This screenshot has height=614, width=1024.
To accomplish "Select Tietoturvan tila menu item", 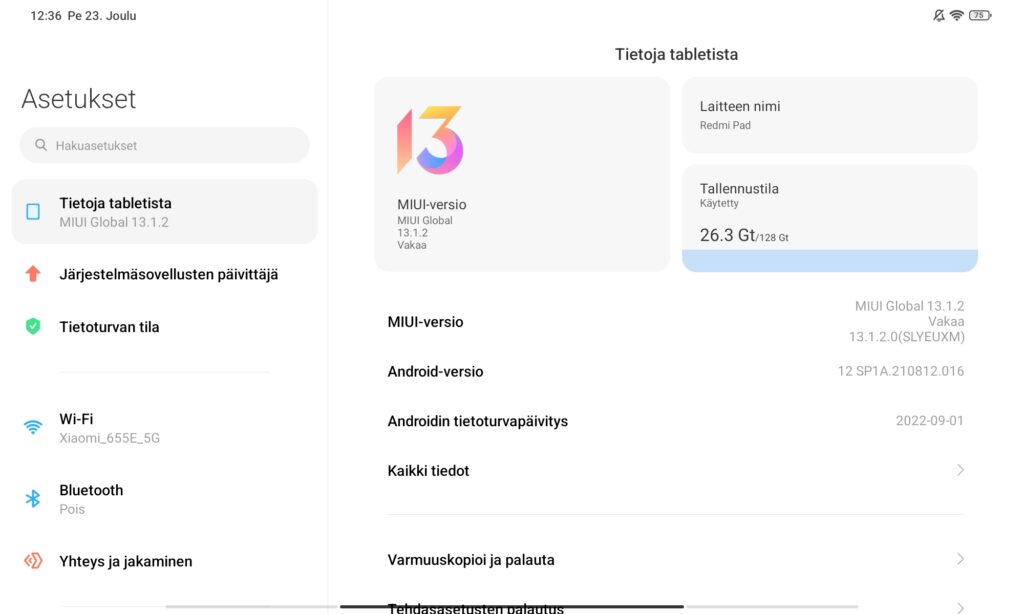I will click(x=165, y=327).
